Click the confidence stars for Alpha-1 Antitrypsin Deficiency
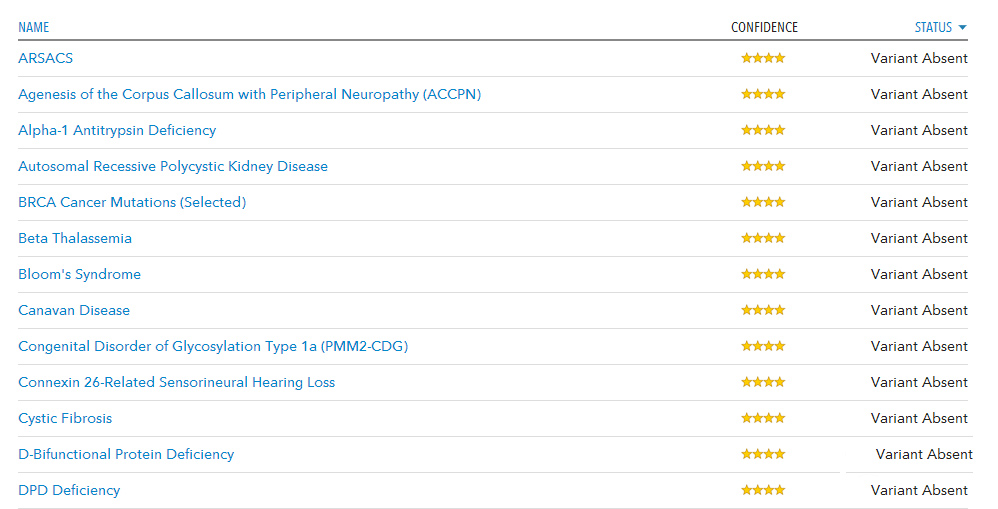The image size is (998, 509). (x=763, y=130)
